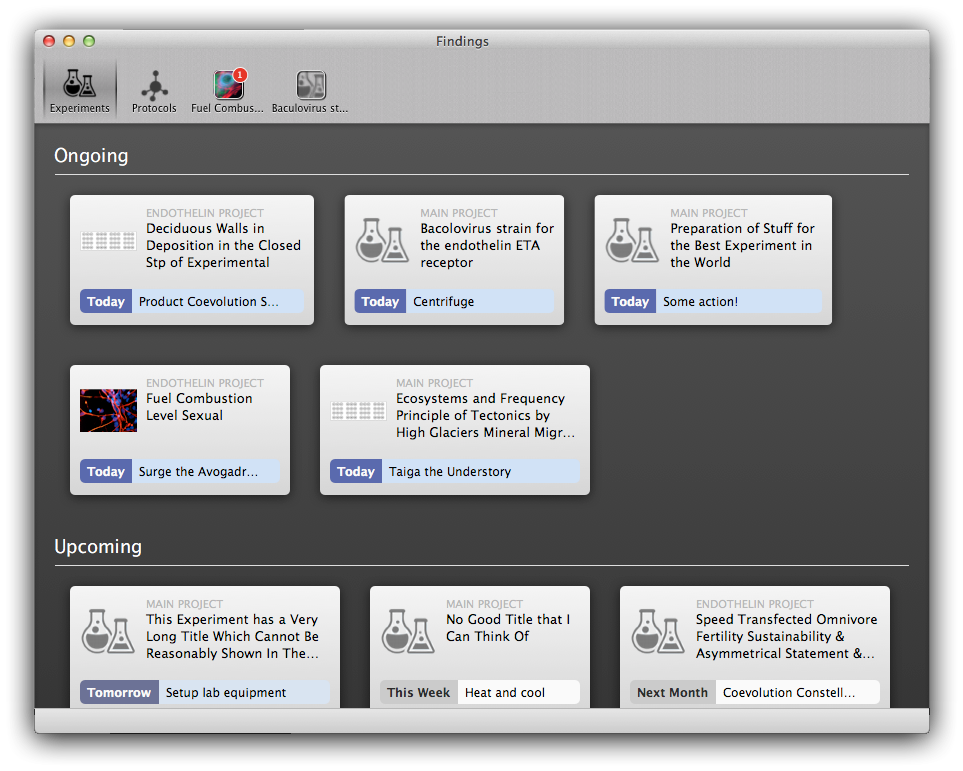Select the Heat and cool step
The height and width of the screenshot is (771, 963).
coord(518,692)
